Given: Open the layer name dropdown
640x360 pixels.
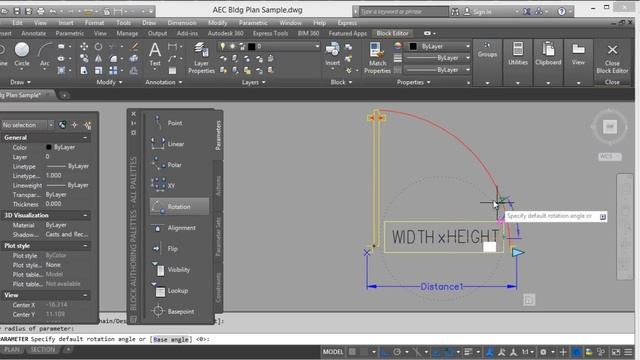Looking at the screenshot, I should (x=317, y=46).
